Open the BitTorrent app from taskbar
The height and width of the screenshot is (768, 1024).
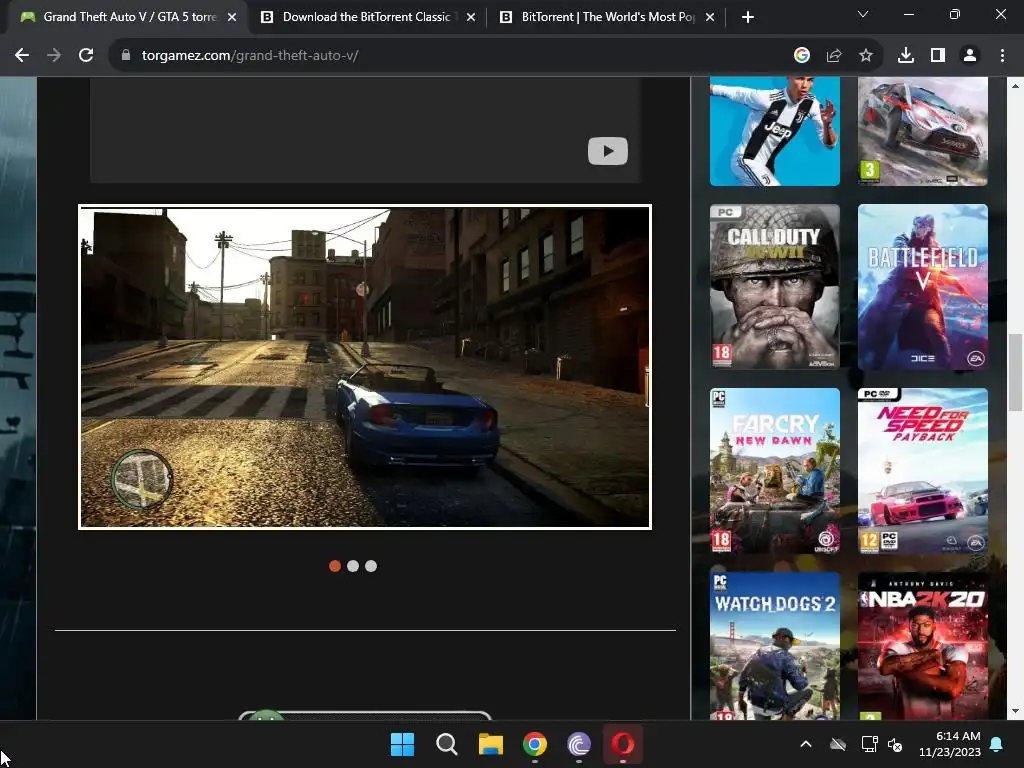[x=579, y=744]
